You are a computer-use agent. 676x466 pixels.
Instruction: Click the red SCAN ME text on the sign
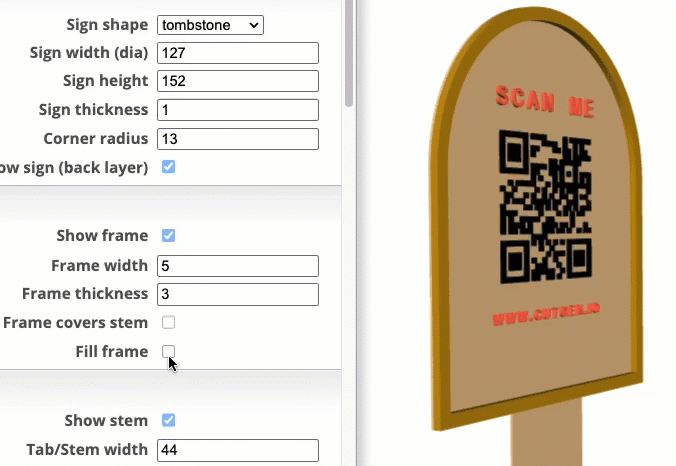(x=545, y=100)
